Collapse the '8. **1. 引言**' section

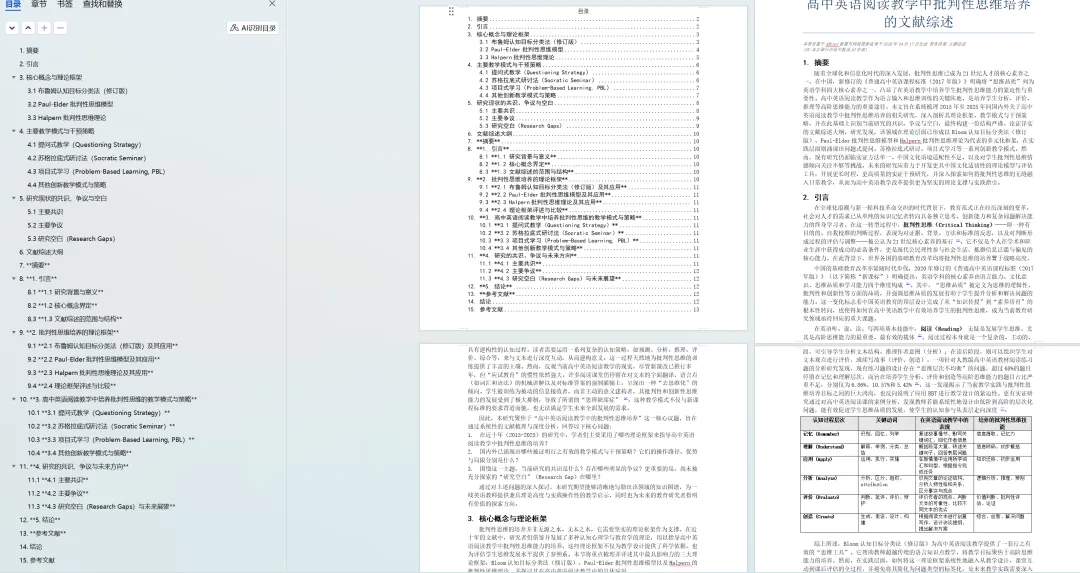click(13, 278)
